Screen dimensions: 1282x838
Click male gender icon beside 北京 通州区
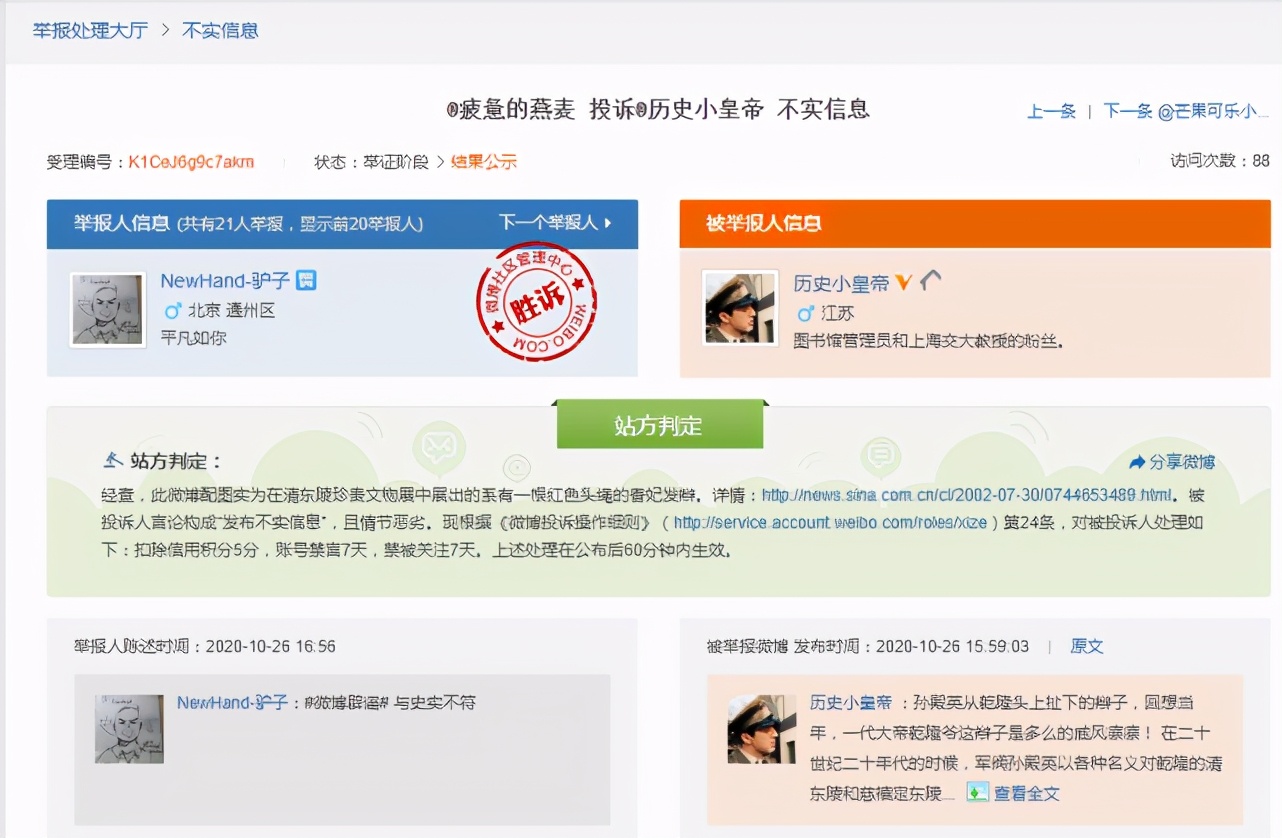(x=172, y=311)
